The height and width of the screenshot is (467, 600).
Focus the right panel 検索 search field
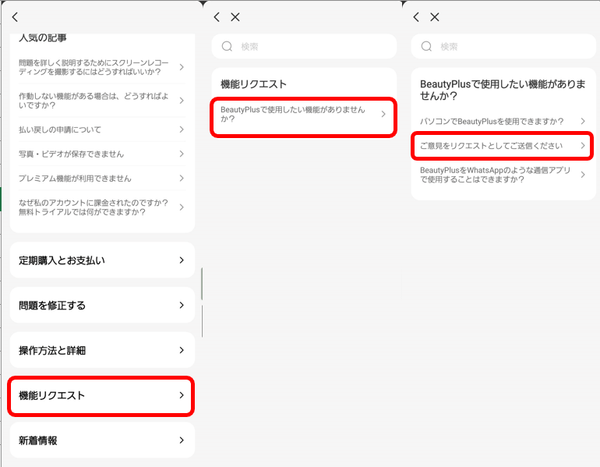(503, 46)
